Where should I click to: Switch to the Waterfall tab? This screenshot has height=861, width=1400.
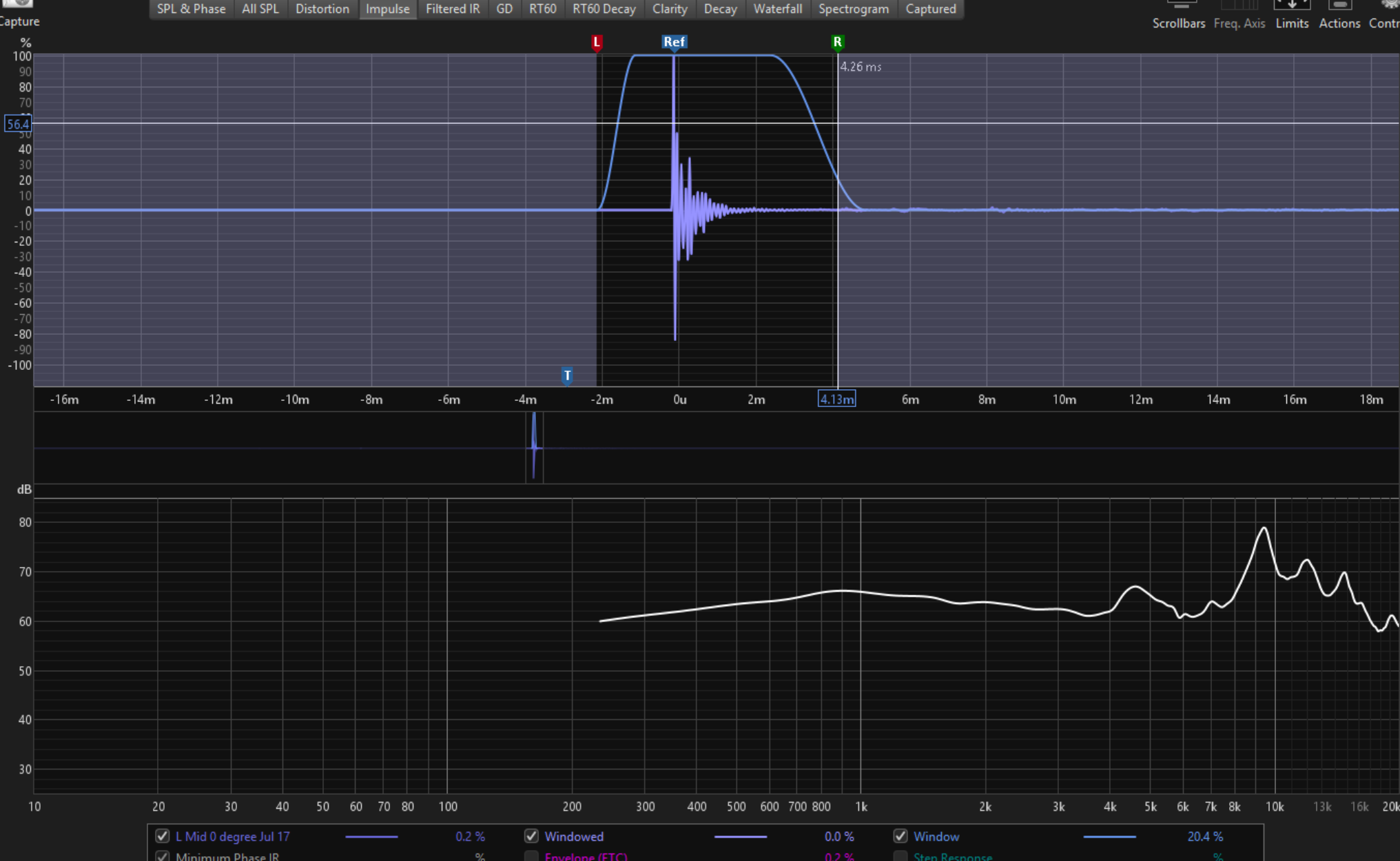(777, 9)
